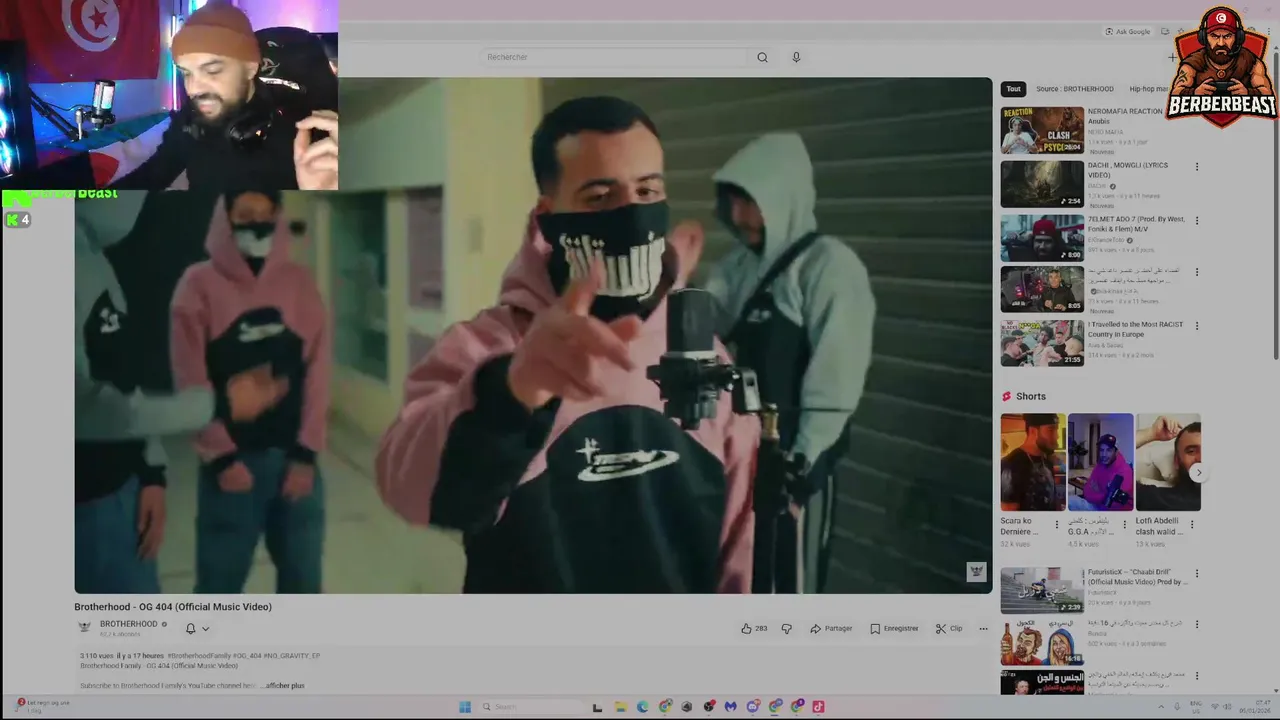Like the video with 283 likes
Image resolution: width=1280 pixels, height=720 pixels.
pos(754,629)
